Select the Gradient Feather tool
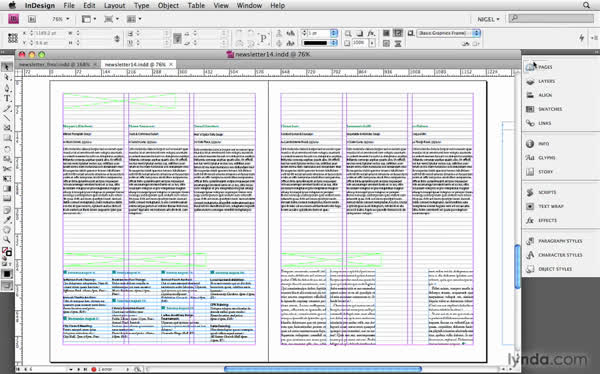 tap(7, 199)
